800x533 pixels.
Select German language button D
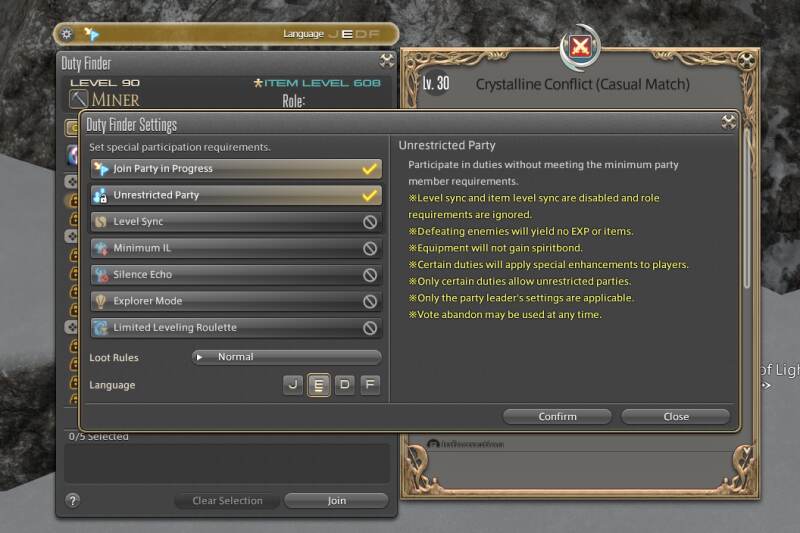345,385
